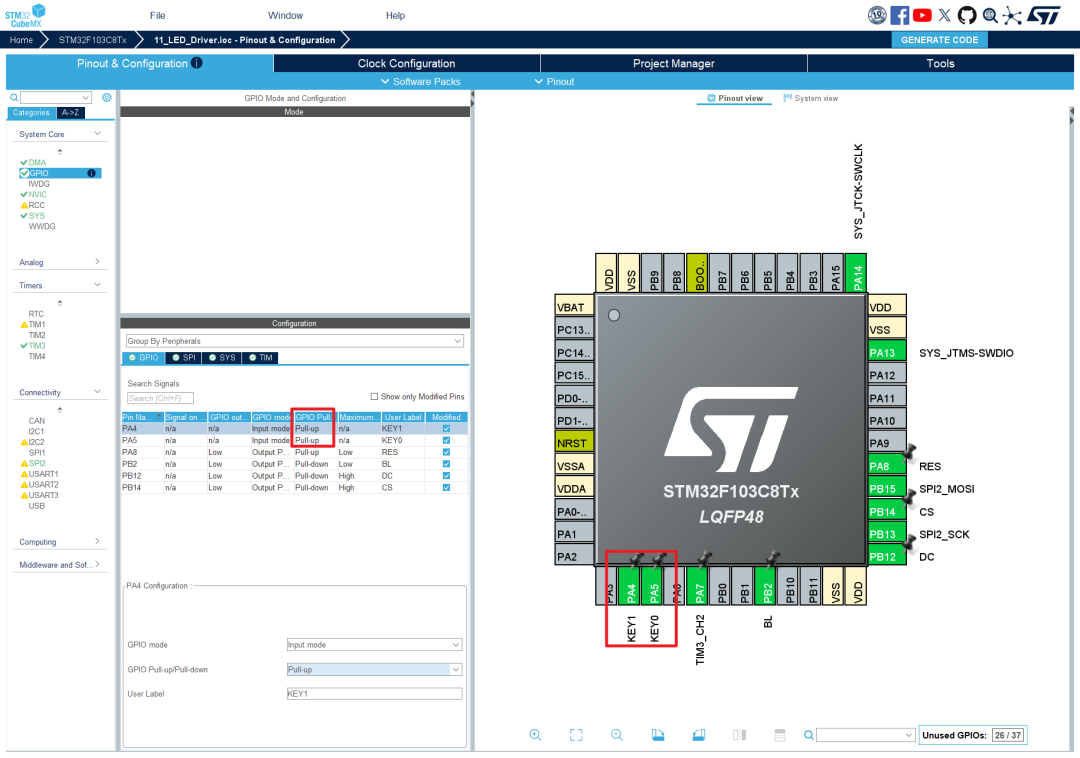Select the SPI configuration tab
Screen dimensions: 1080x758
[x=184, y=357]
